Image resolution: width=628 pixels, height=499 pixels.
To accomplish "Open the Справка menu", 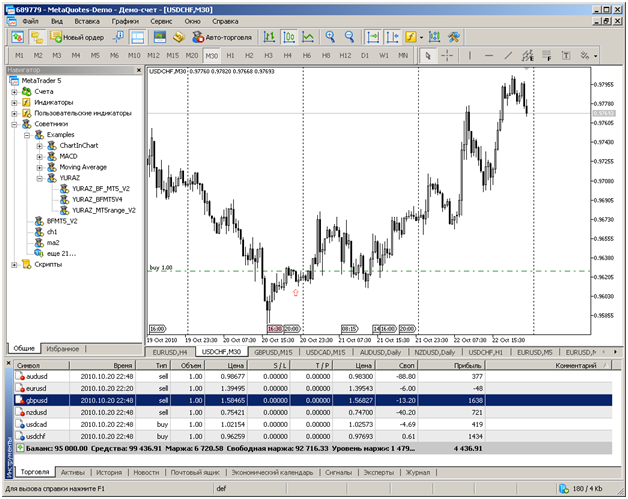I will pos(225,21).
